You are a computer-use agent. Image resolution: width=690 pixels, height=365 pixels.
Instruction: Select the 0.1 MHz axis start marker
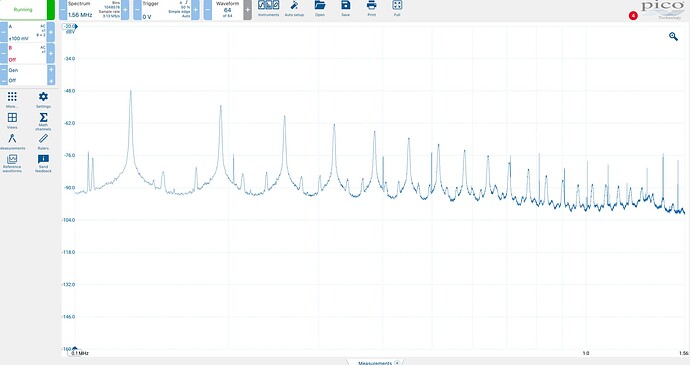click(79, 353)
